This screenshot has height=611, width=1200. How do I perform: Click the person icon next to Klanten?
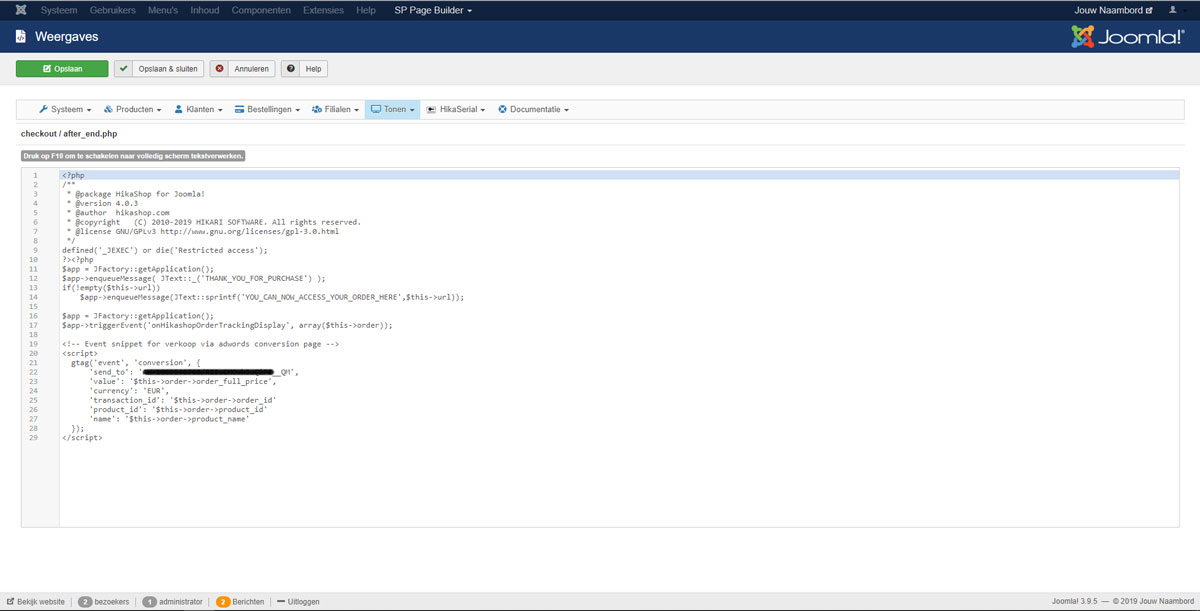click(178, 109)
